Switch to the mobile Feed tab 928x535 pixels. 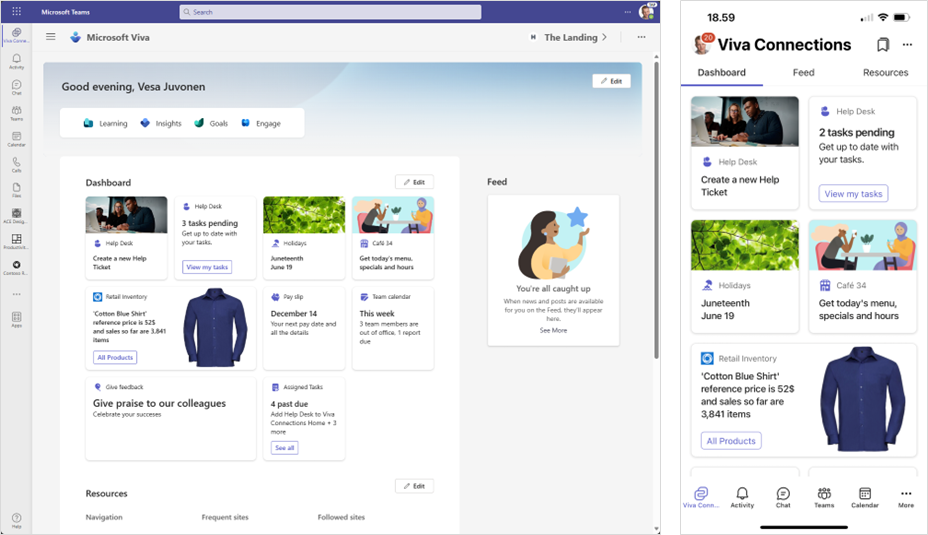pos(803,72)
